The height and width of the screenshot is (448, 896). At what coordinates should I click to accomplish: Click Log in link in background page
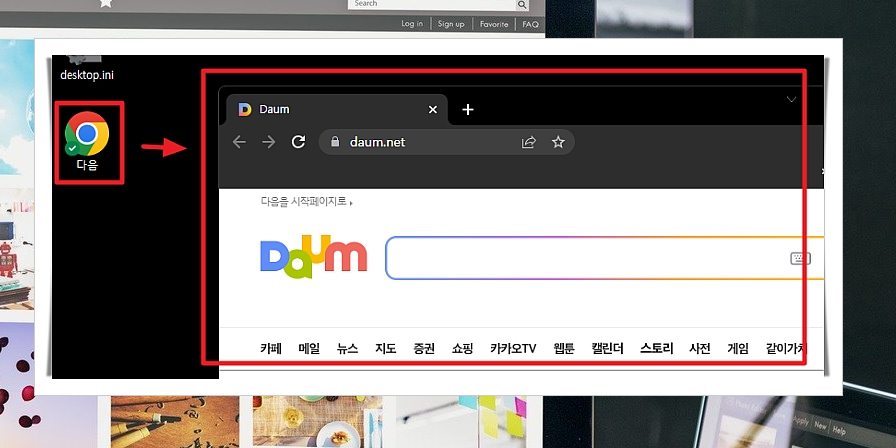(412, 24)
